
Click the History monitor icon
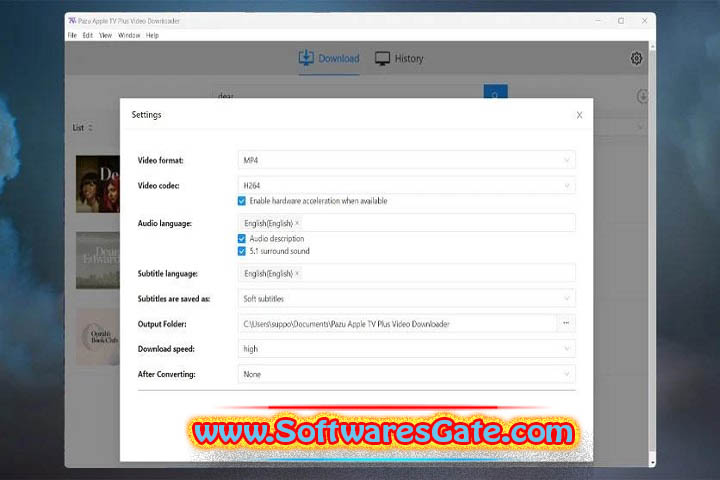point(382,58)
